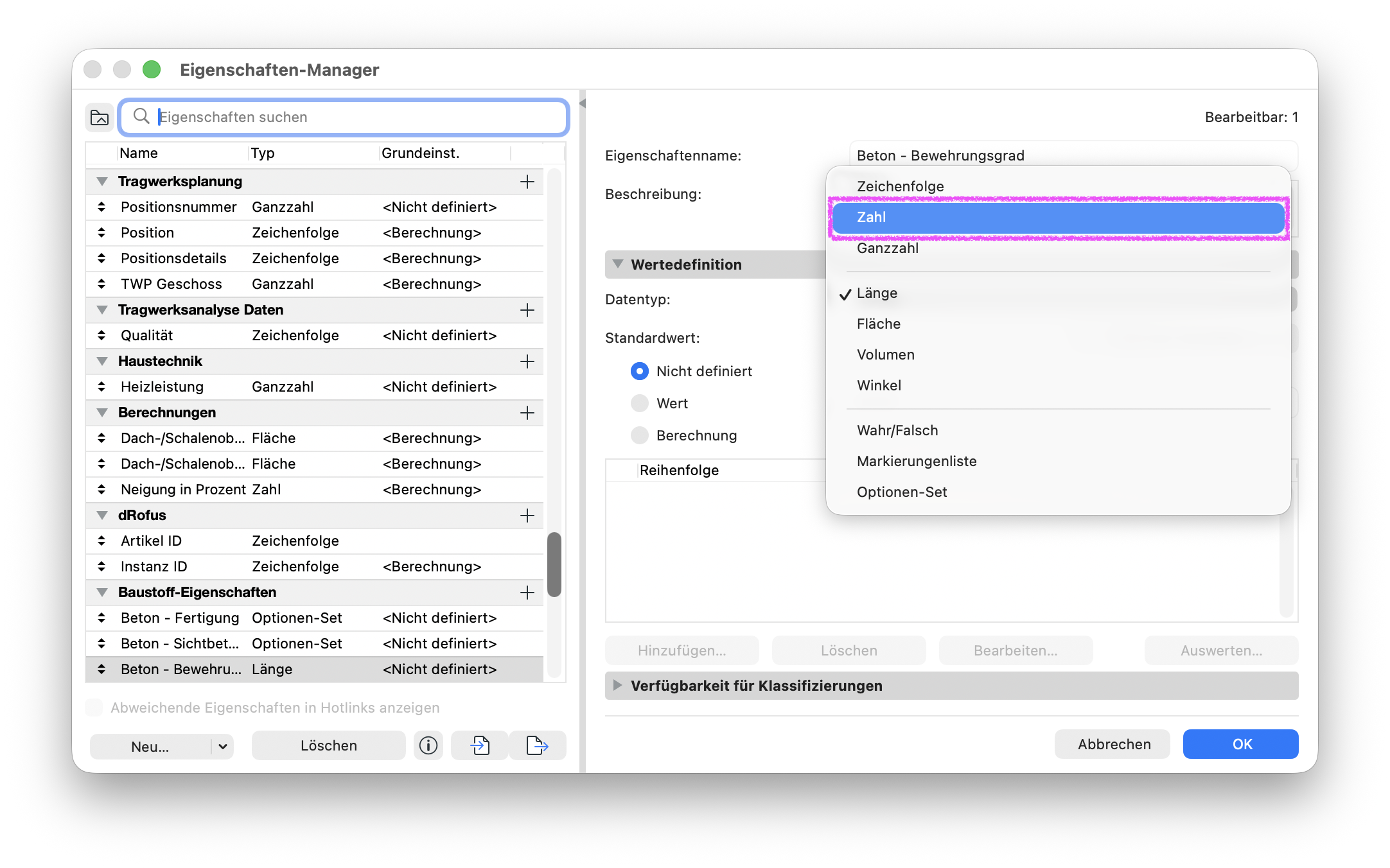This screenshot has height=868, width=1390.
Task: Click the info icon button
Action: [x=428, y=745]
